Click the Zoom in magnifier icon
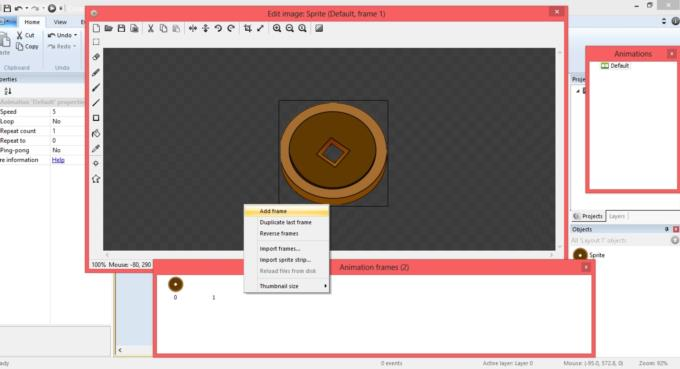Image resolution: width=680 pixels, height=369 pixels. tap(277, 28)
